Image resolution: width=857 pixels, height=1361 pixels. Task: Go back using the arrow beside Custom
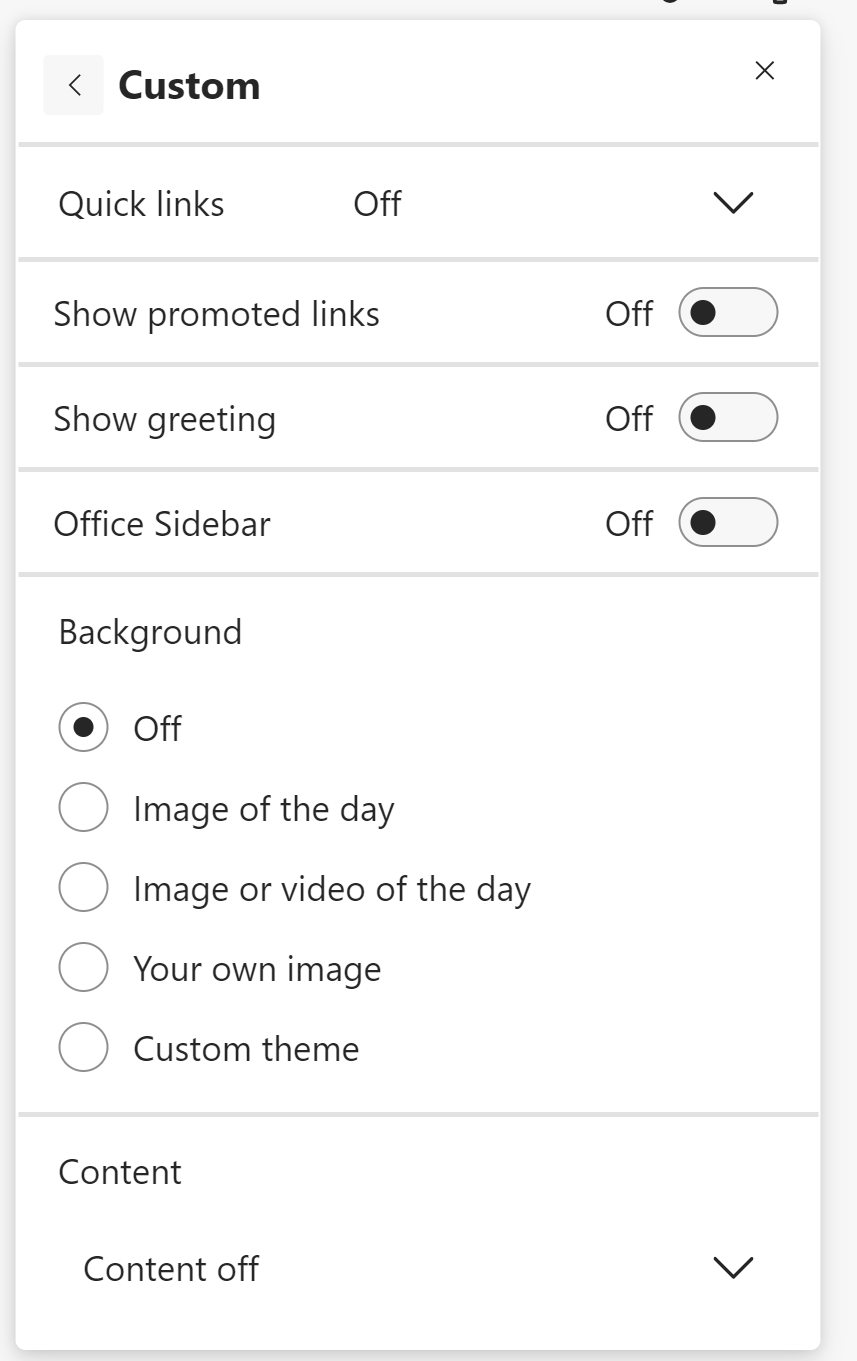pos(74,86)
